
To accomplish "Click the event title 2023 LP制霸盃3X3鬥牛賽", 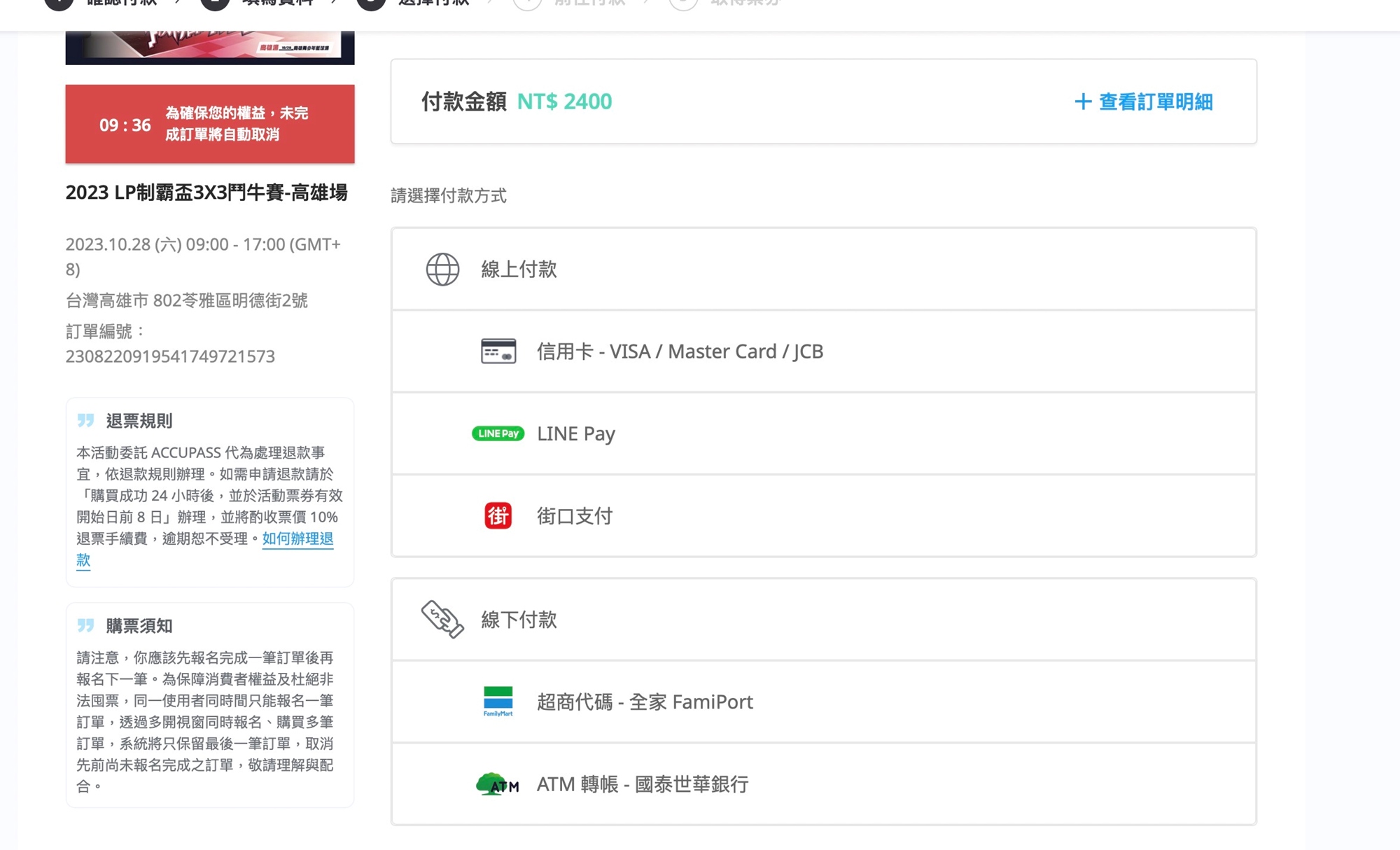I will point(206,193).
